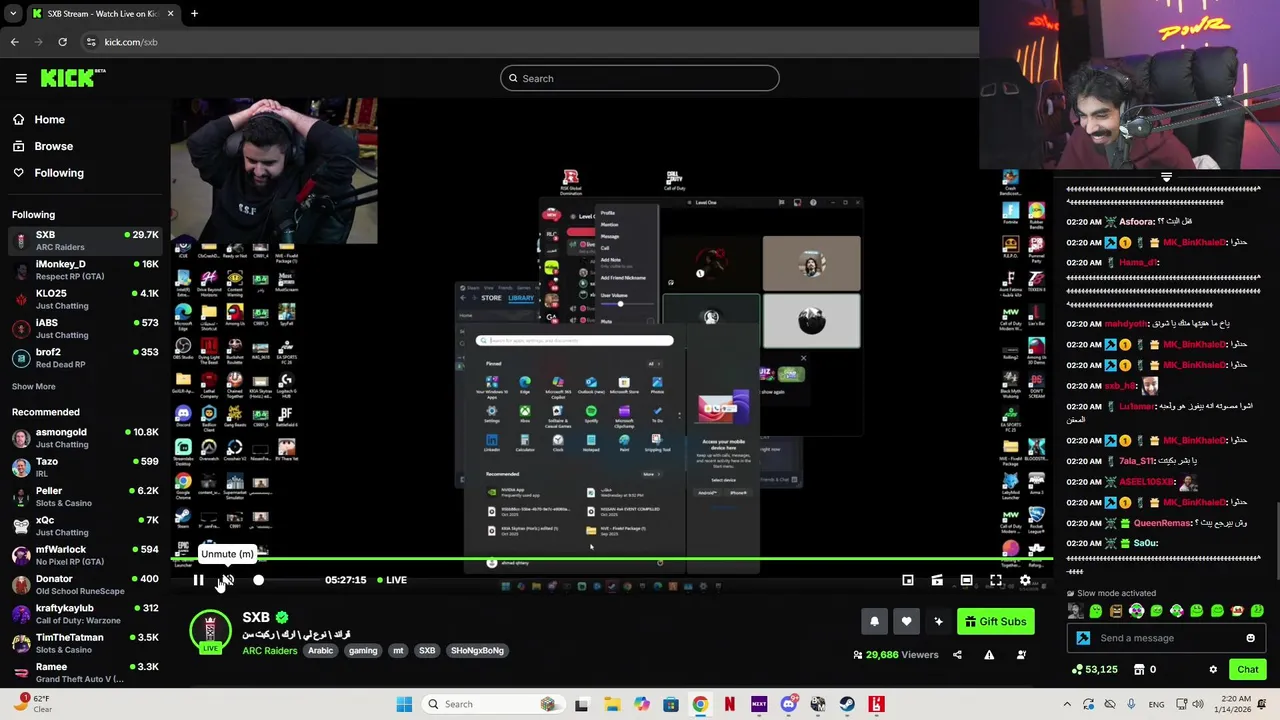The height and width of the screenshot is (720, 1280).
Task: Jump to LIVE indicator in player
Action: point(392,580)
